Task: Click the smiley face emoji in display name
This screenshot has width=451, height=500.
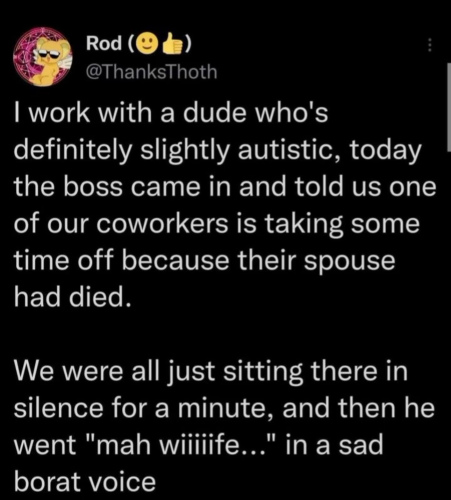Action: pyautogui.click(x=148, y=44)
